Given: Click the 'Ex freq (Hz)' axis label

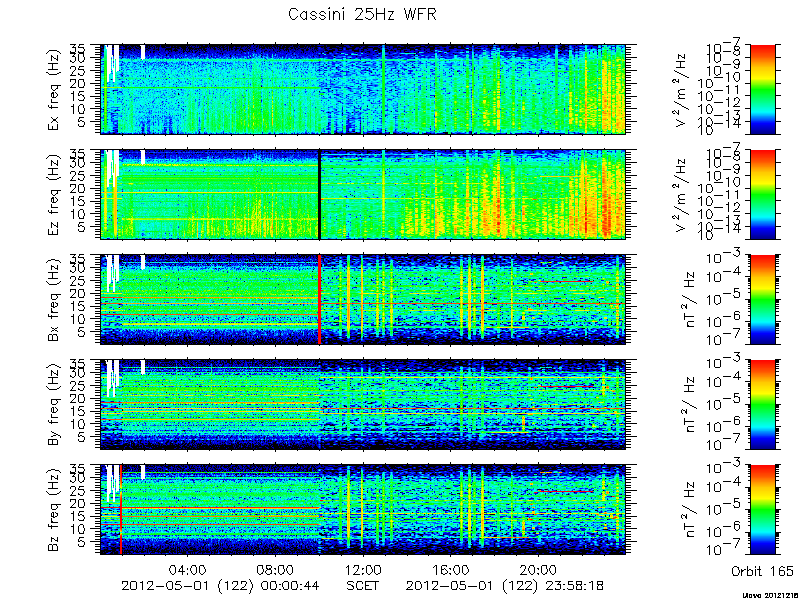Looking at the screenshot, I should 54,90.
